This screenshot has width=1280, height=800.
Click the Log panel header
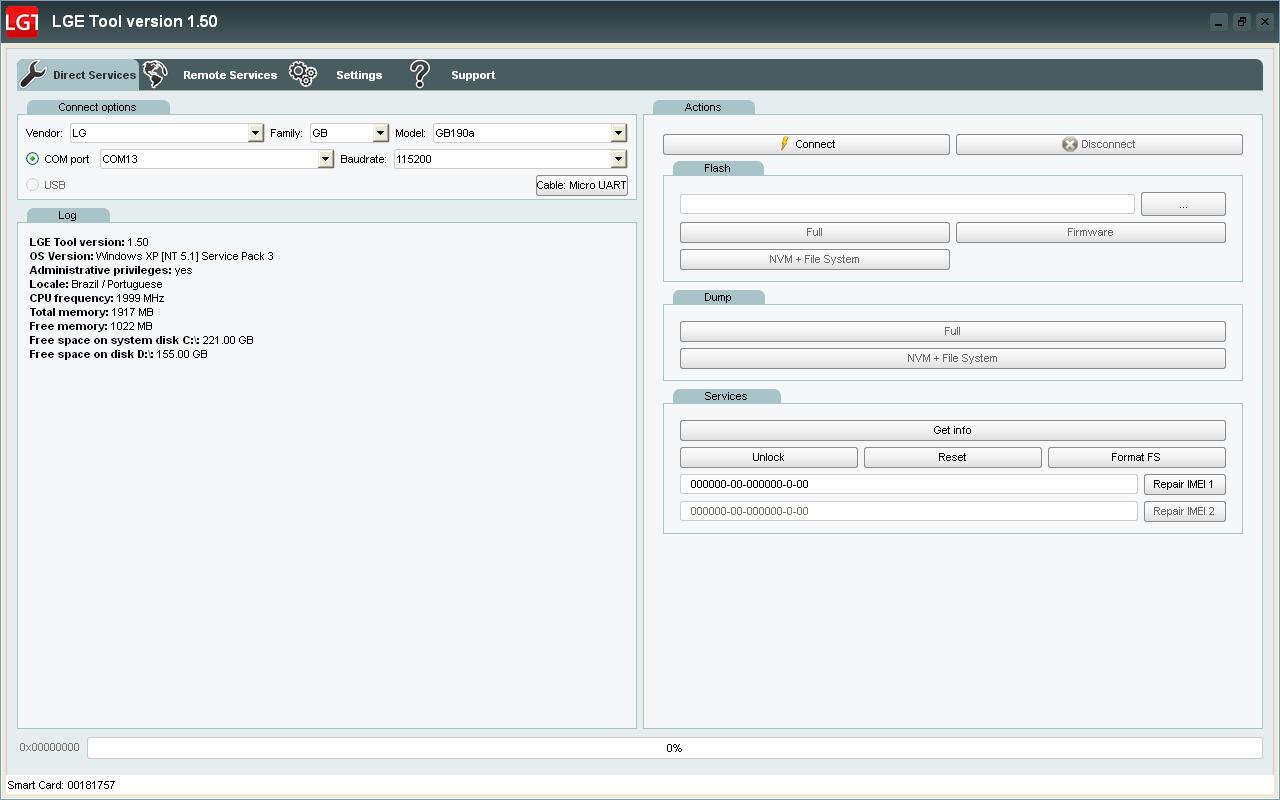[x=67, y=215]
